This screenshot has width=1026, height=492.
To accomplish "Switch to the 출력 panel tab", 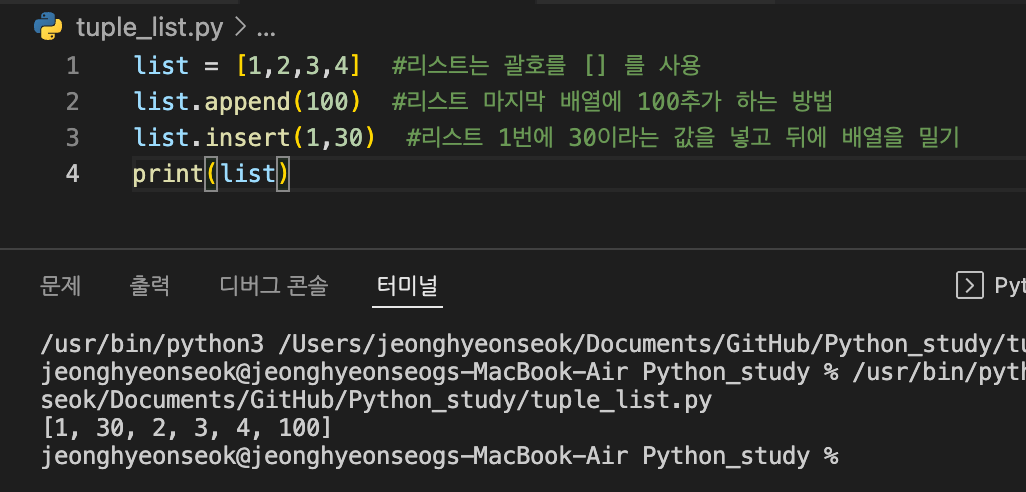I will point(150,286).
